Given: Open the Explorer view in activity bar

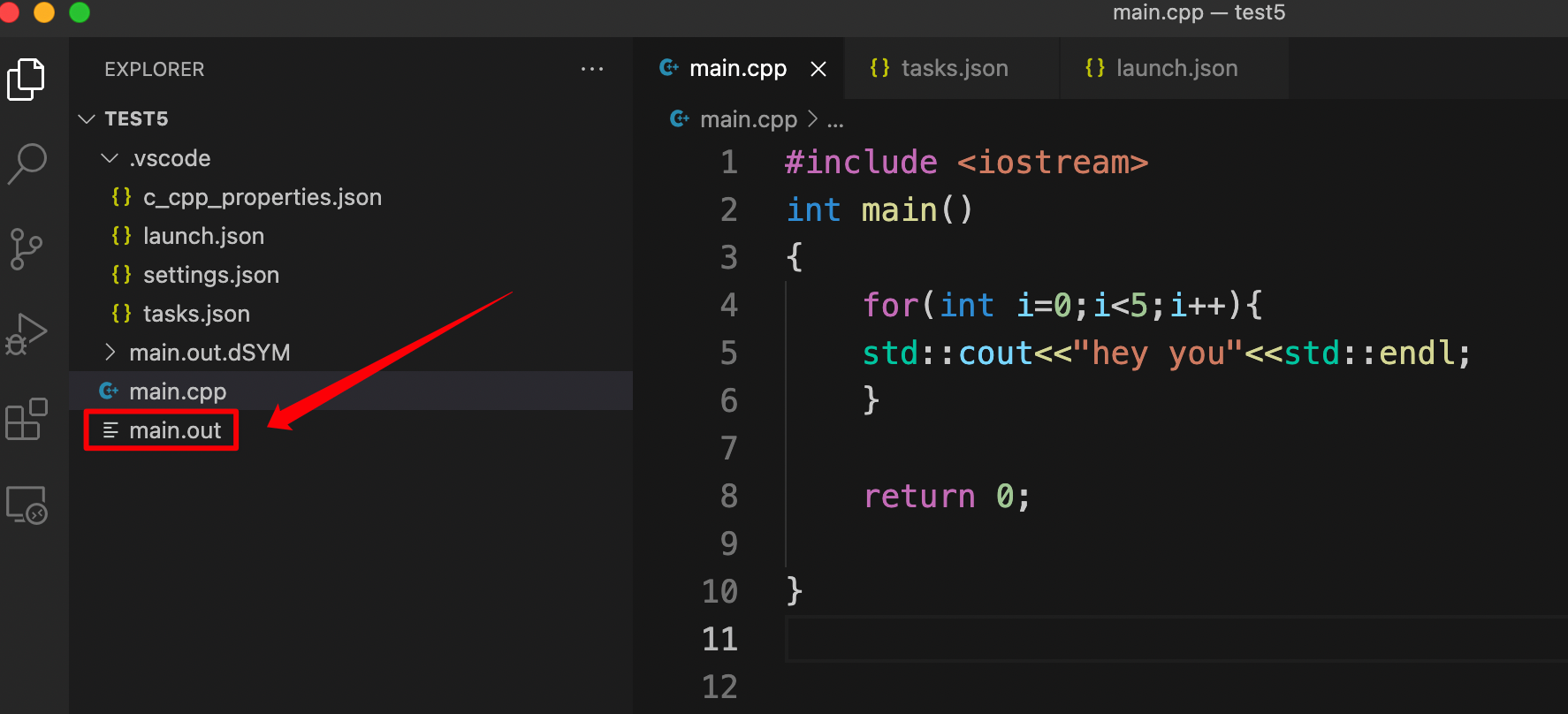Looking at the screenshot, I should [x=27, y=80].
